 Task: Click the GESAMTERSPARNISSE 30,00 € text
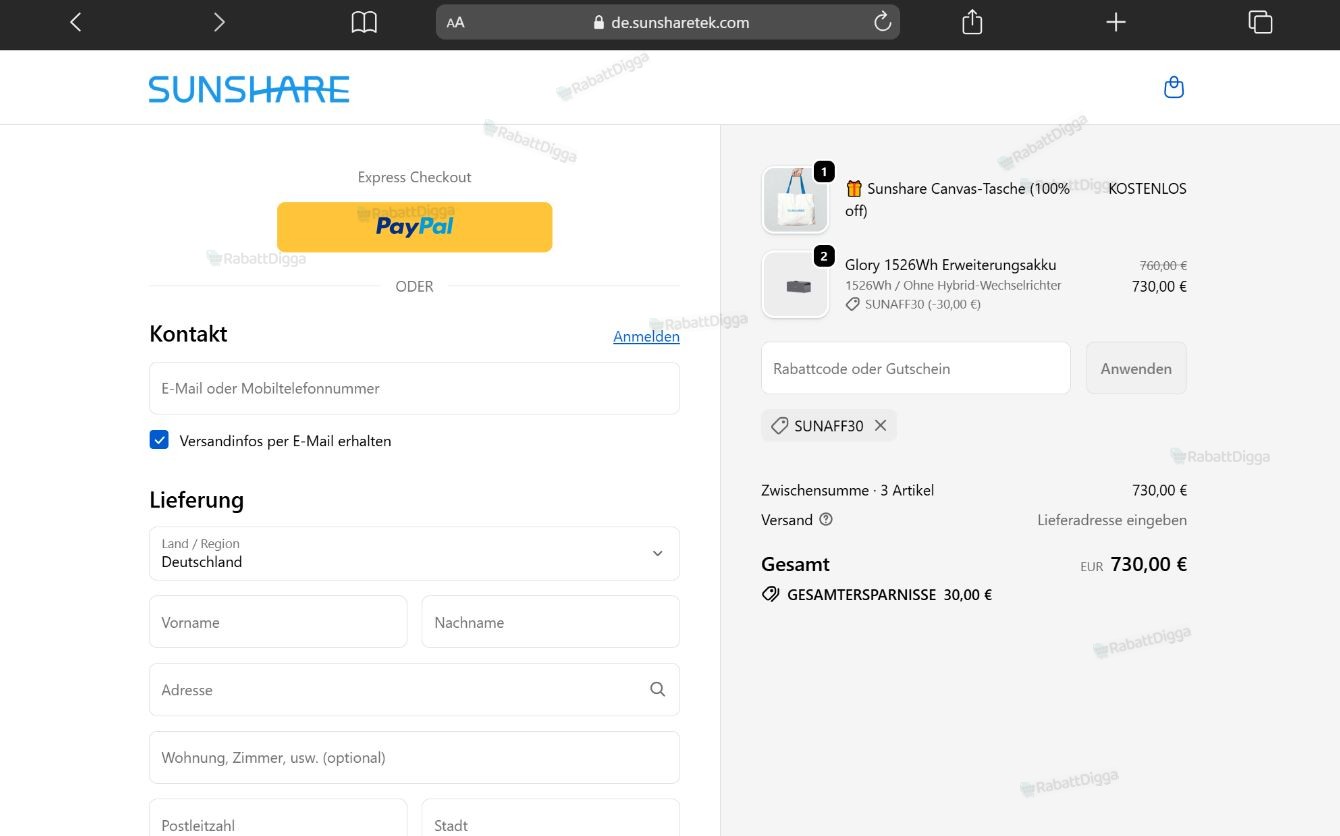pyautogui.click(x=889, y=594)
